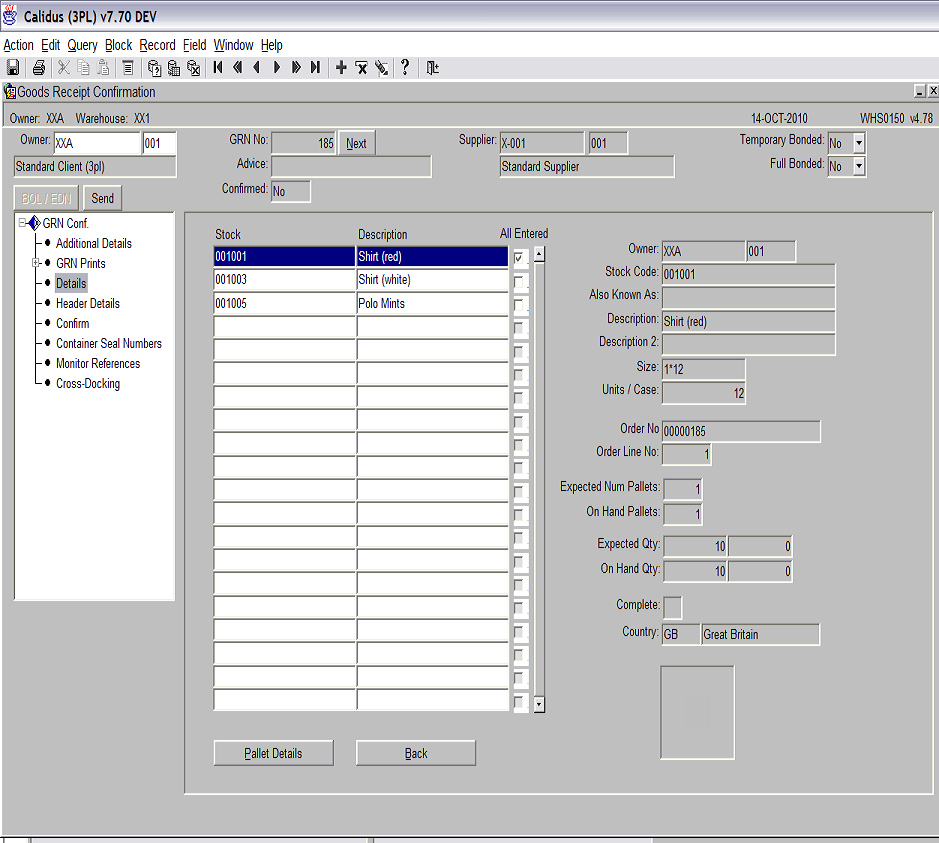
Task: Click the Copy toolbar icon
Action: click(84, 68)
